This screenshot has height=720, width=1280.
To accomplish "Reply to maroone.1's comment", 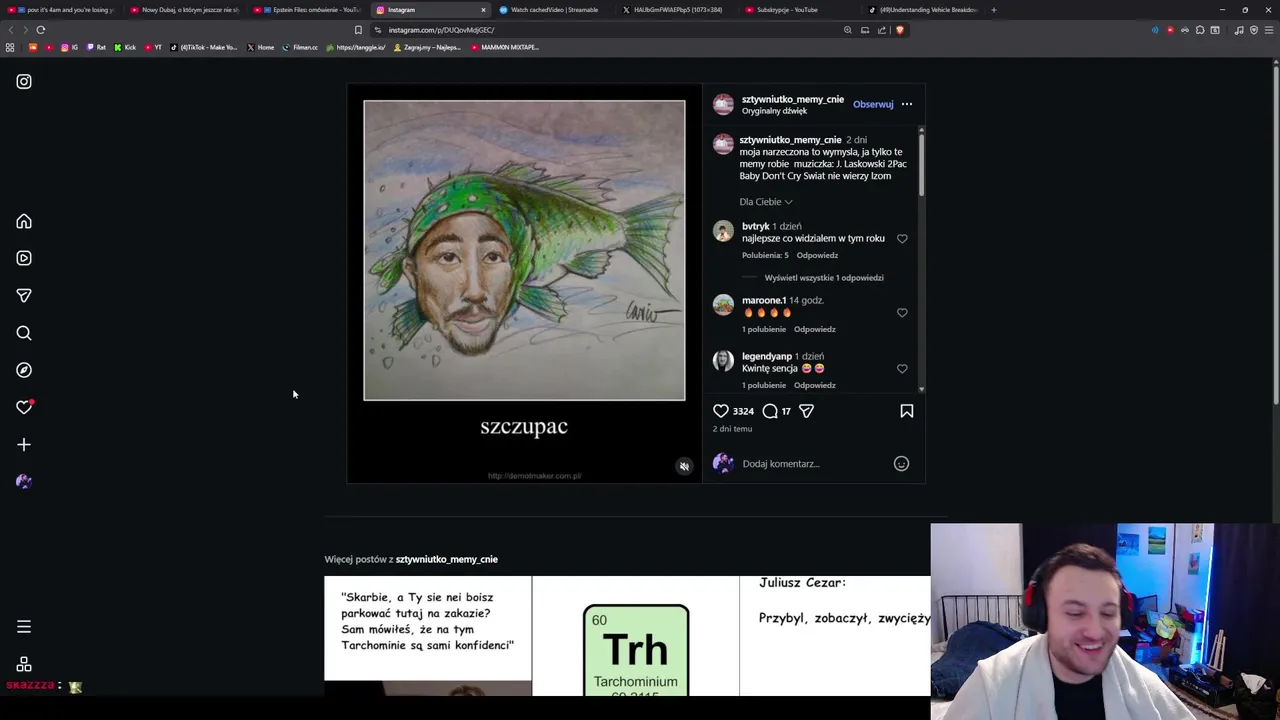I will tap(814, 329).
